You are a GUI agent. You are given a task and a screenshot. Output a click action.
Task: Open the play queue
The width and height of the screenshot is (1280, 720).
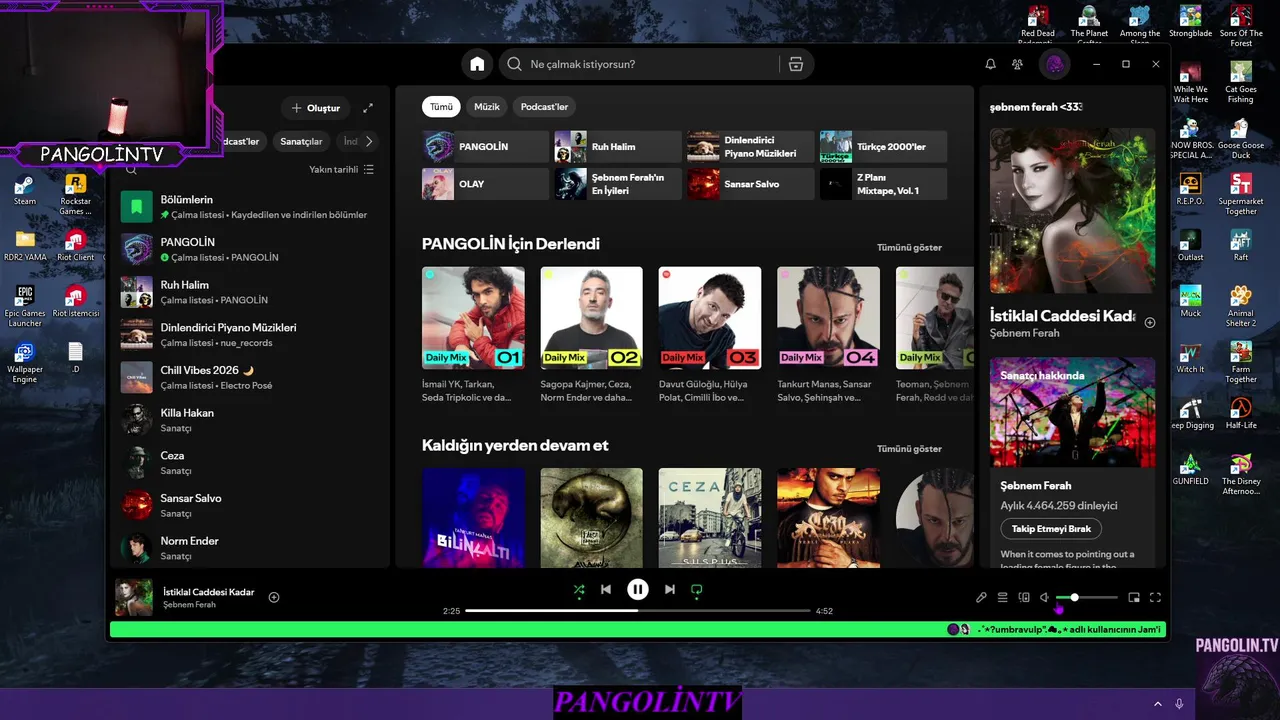pyautogui.click(x=1002, y=597)
